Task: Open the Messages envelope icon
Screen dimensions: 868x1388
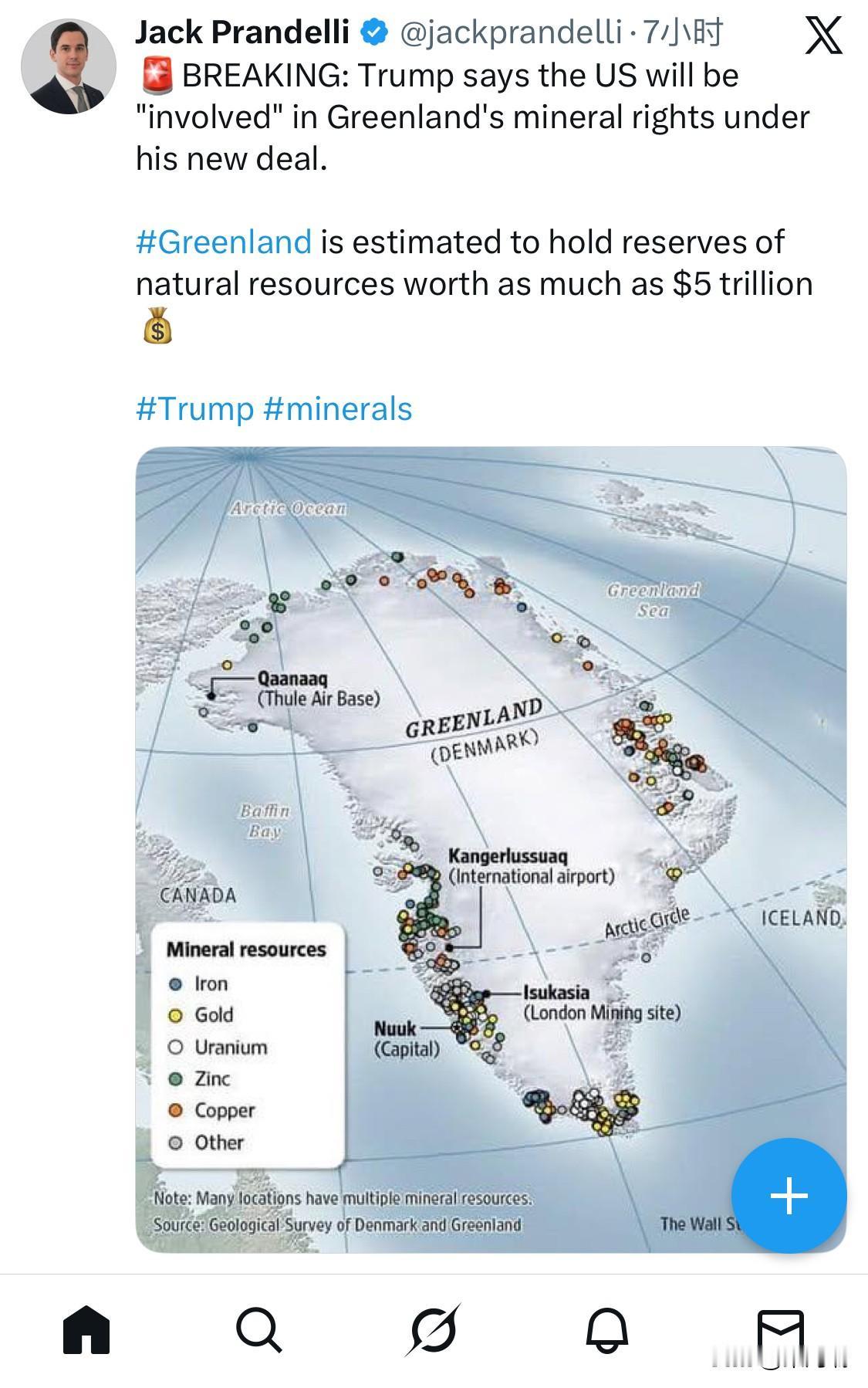Action: pos(780,1330)
